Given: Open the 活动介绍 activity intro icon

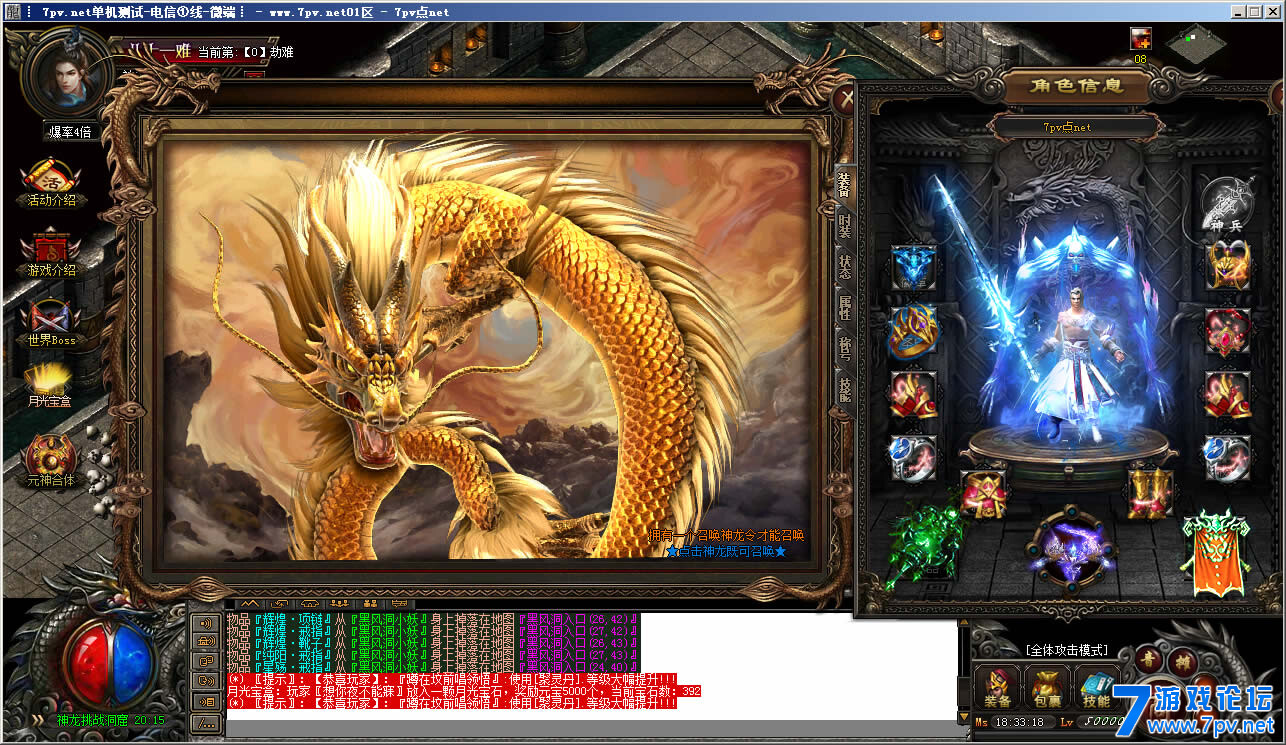Looking at the screenshot, I should 50,182.
